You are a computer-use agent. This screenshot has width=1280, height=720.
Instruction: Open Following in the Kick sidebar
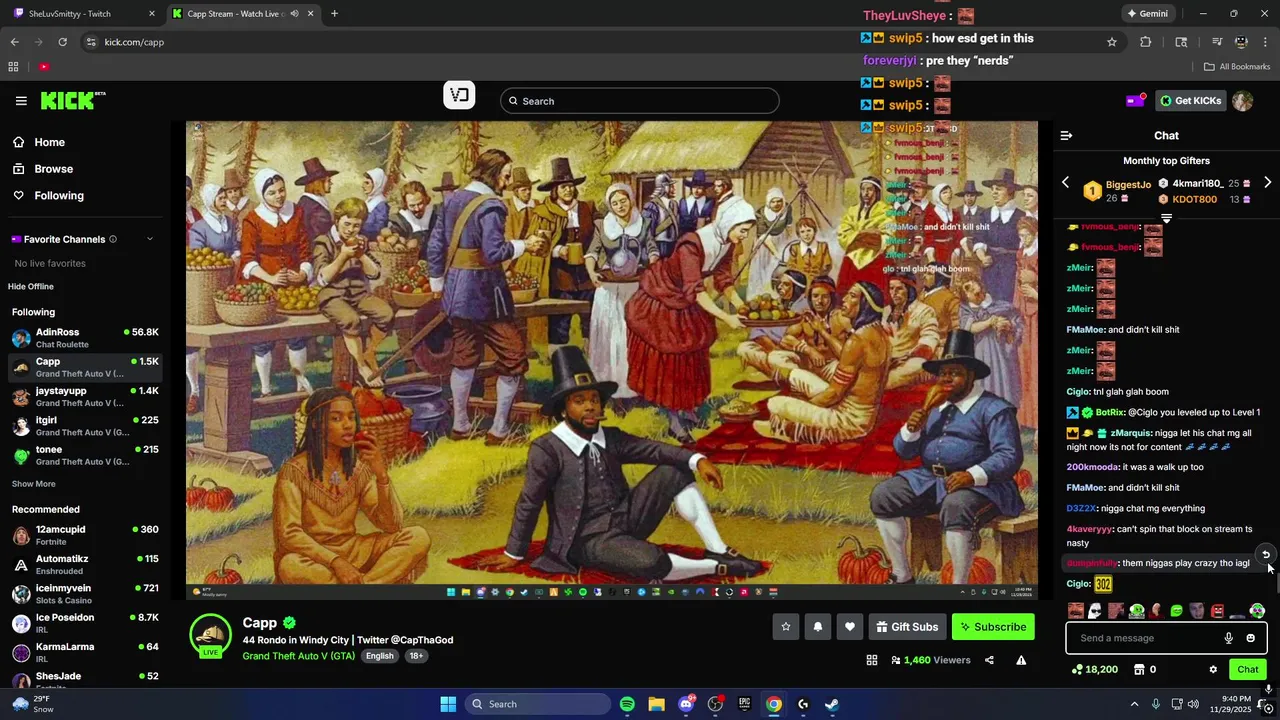pyautogui.click(x=59, y=196)
